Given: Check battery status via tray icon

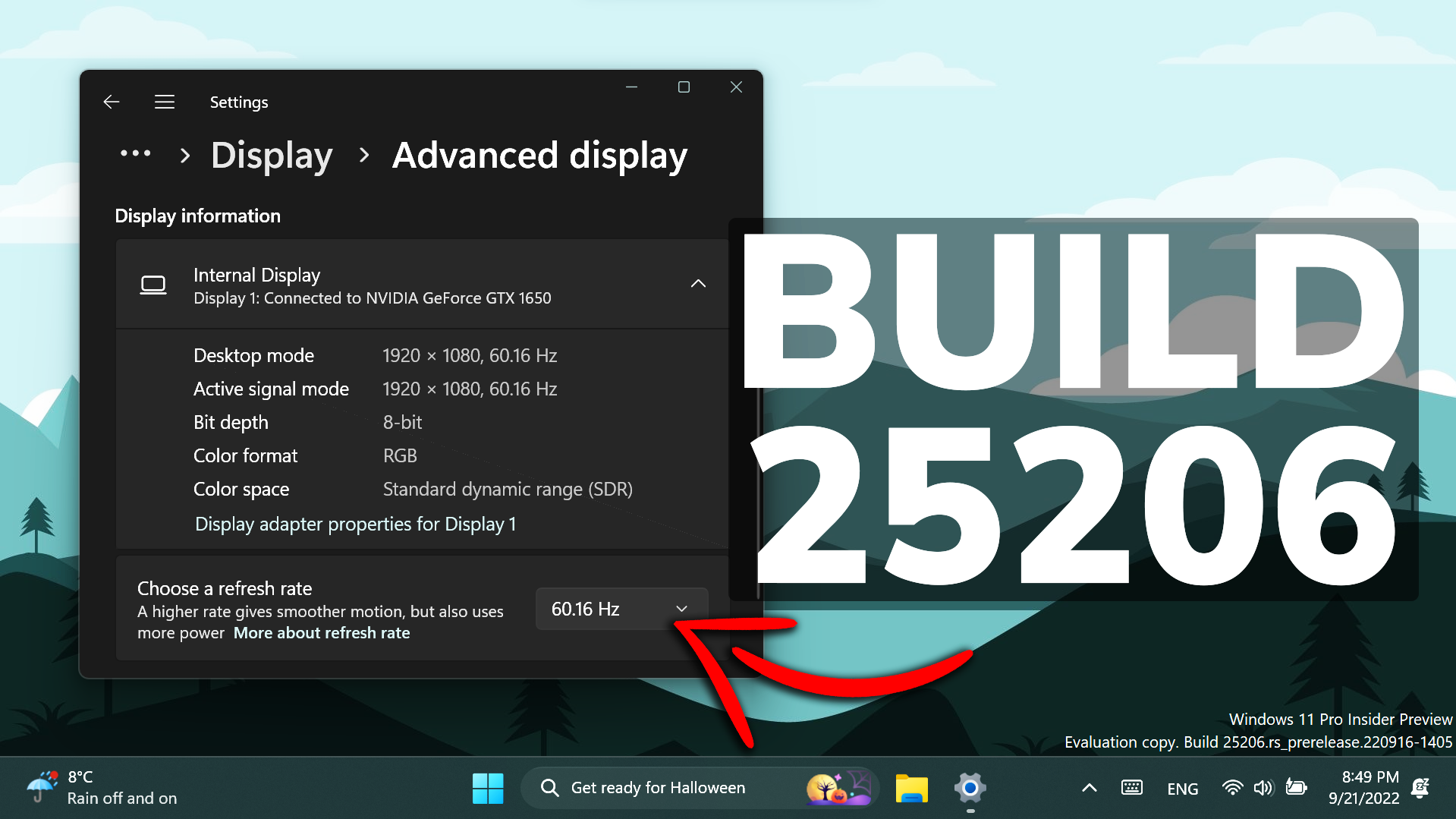Looking at the screenshot, I should pos(1296,788).
